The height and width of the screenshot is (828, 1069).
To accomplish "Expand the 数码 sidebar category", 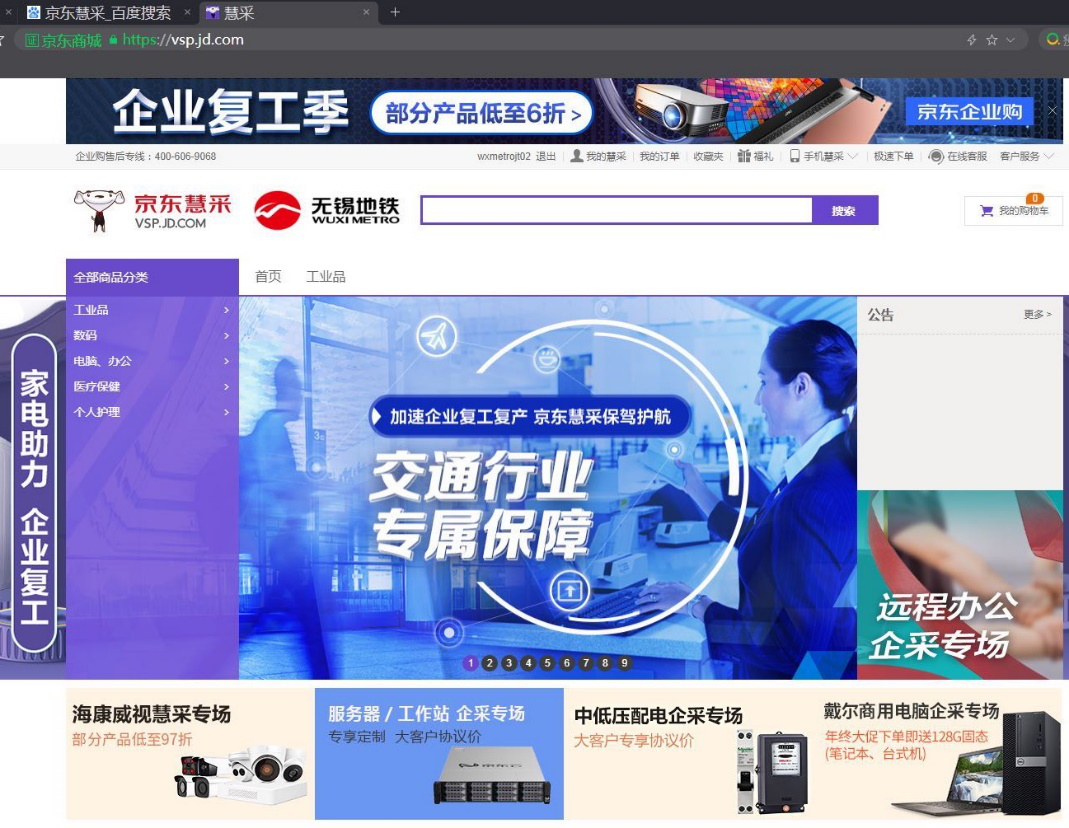I will coord(152,335).
